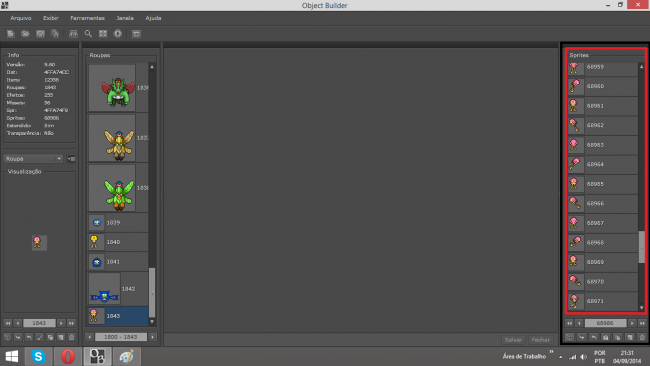Image resolution: width=650 pixels, height=366 pixels.
Task: Click the log window toolbar icon
Action: coord(136,34)
